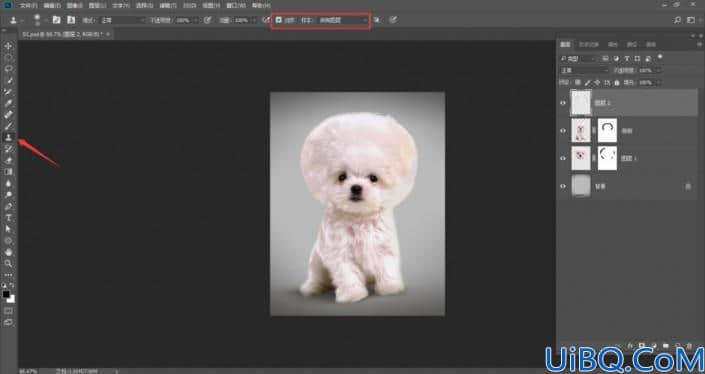Select the 图层 1 layer mask thumbnail
The image size is (705, 374).
point(607,158)
